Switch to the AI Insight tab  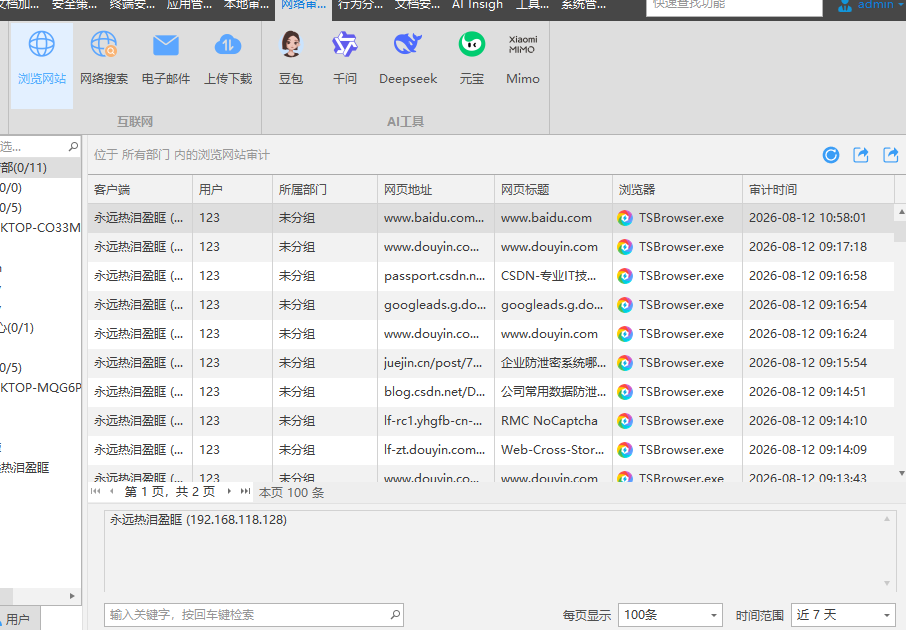pos(477,5)
